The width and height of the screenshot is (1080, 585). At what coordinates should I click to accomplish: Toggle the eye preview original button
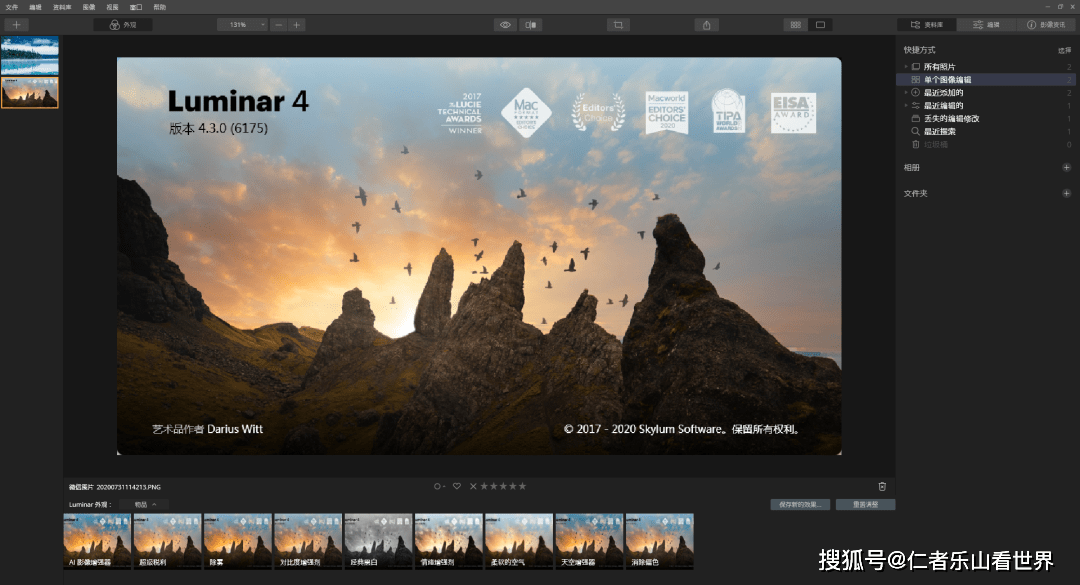pos(506,25)
